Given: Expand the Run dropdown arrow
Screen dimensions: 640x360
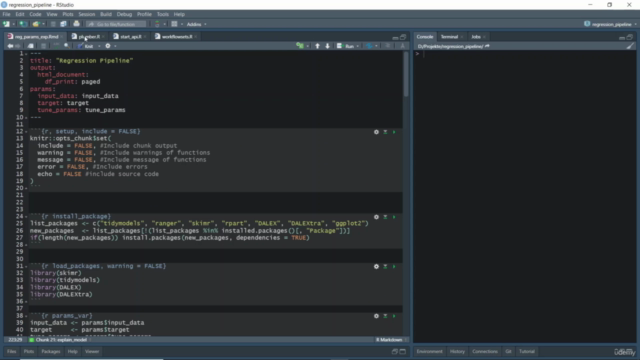Looking at the screenshot, I should [x=358, y=47].
